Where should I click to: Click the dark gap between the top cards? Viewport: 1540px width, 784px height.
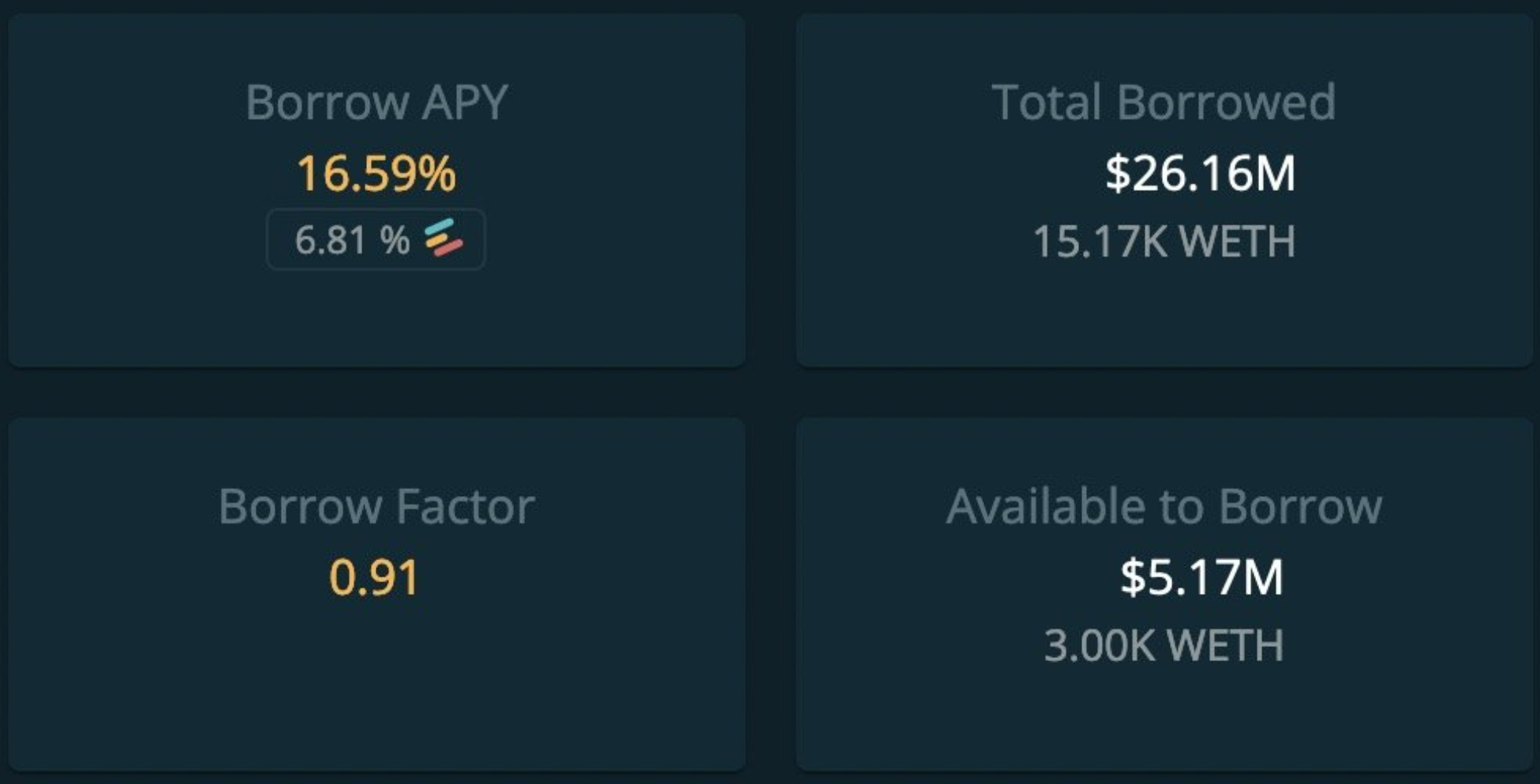pos(771,188)
